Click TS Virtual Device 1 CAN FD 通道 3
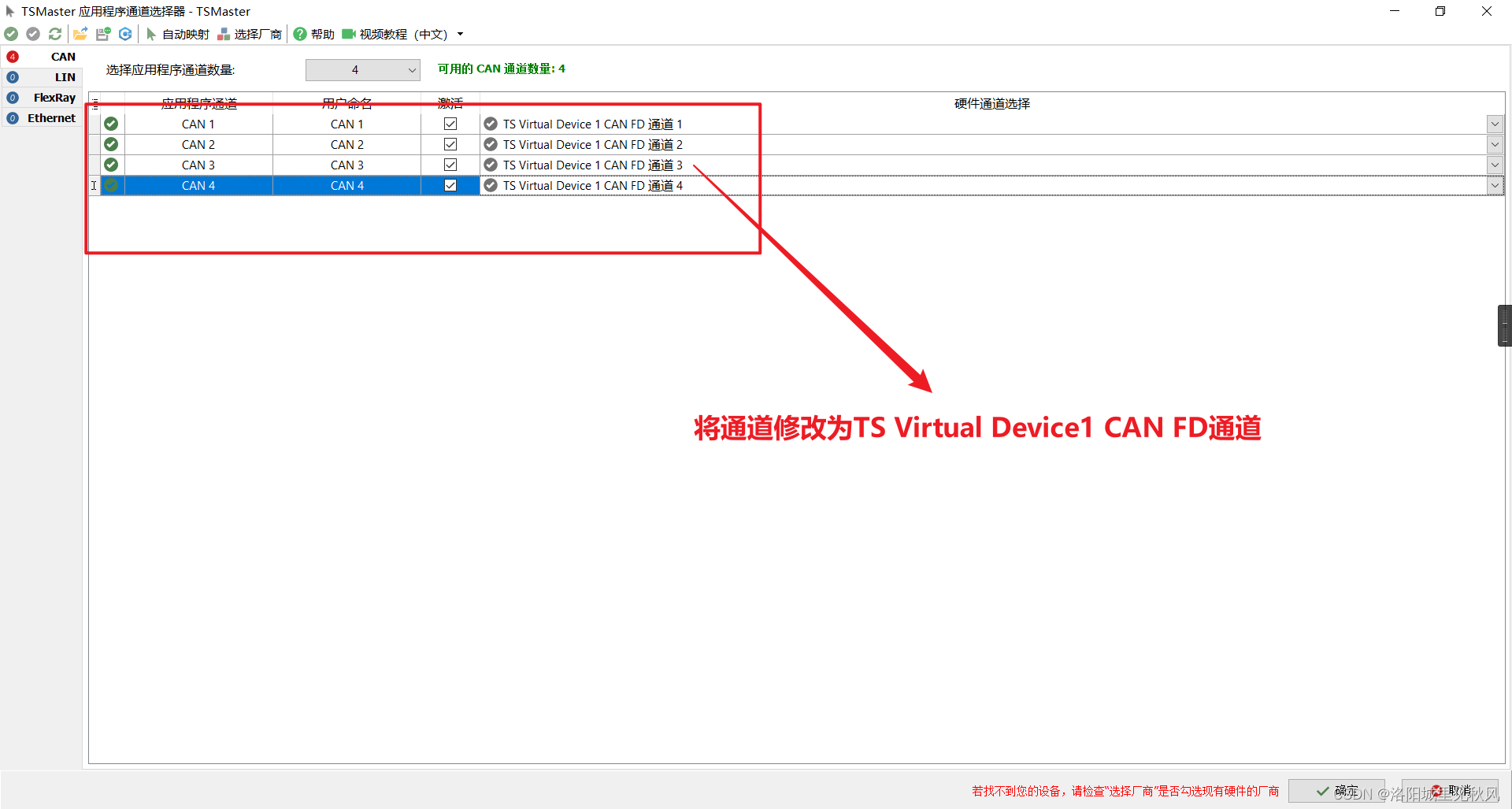The height and width of the screenshot is (809, 1512). 592,165
